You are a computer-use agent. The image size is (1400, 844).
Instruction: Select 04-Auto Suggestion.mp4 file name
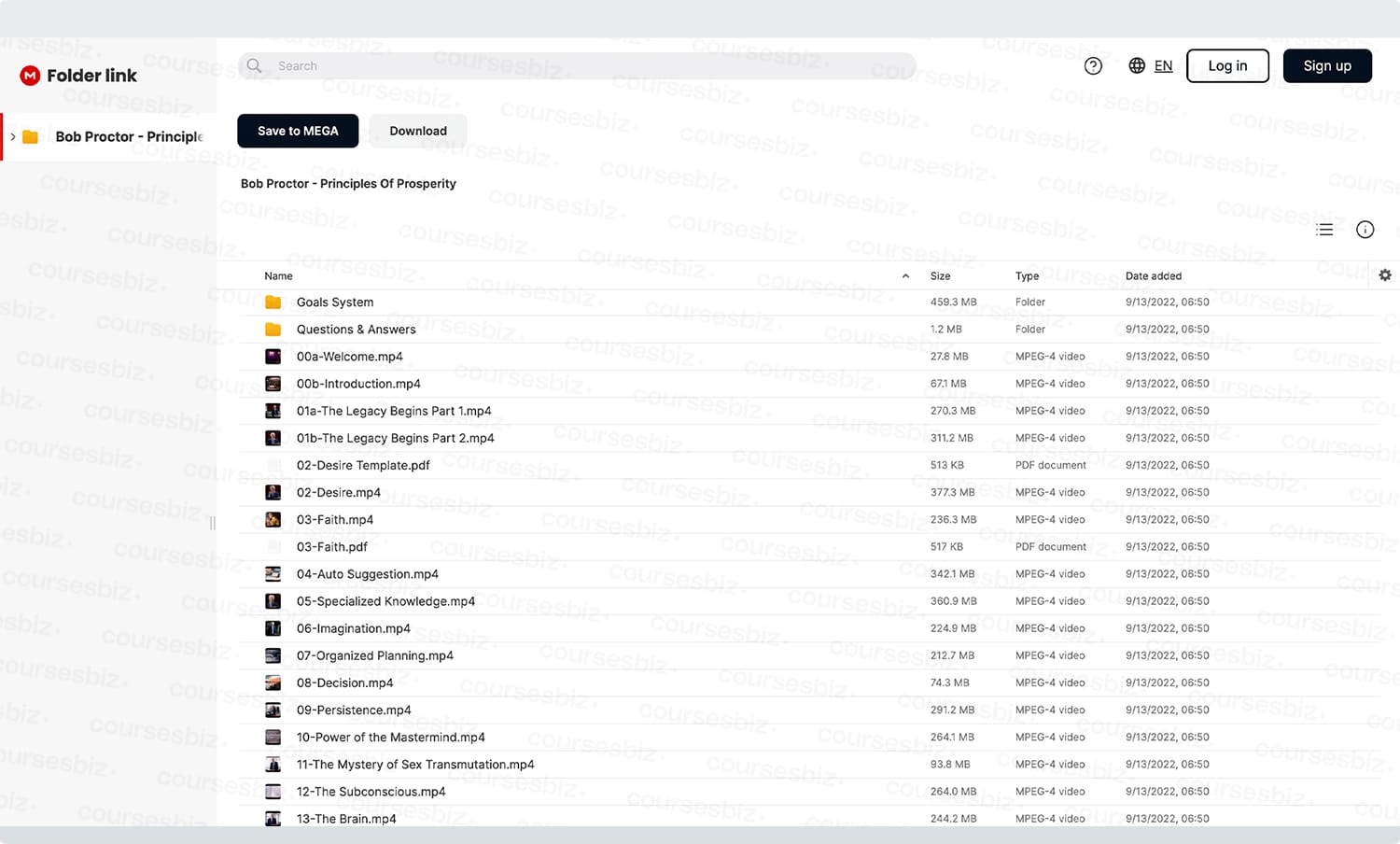coord(368,574)
